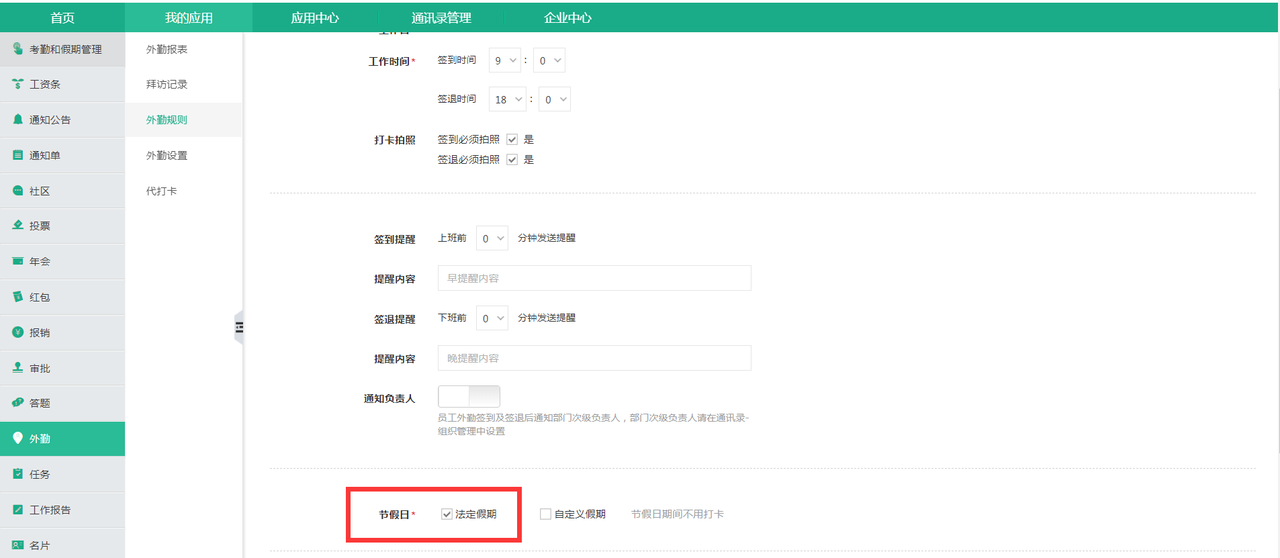Click the 打卡拍照 field label
1280x558 pixels.
pyautogui.click(x=394, y=140)
